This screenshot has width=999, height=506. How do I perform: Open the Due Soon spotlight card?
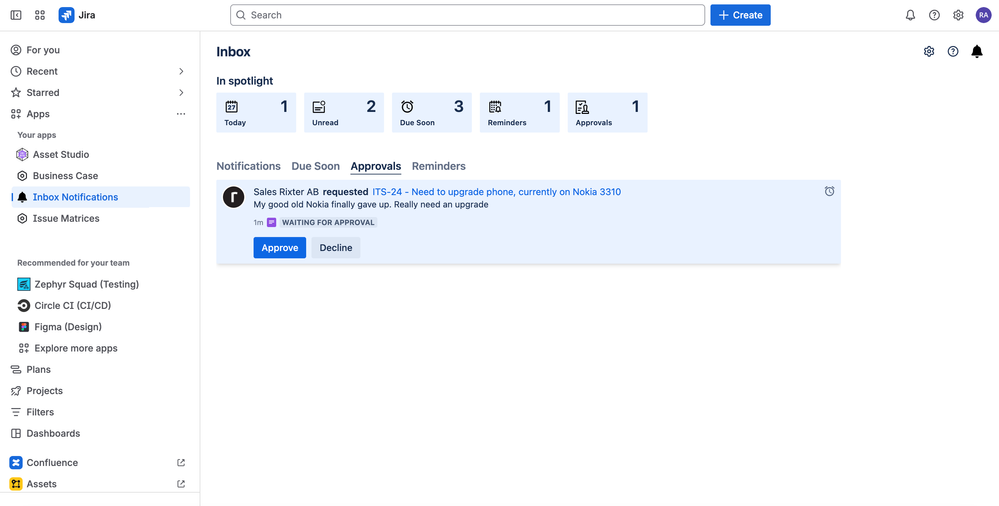(432, 112)
